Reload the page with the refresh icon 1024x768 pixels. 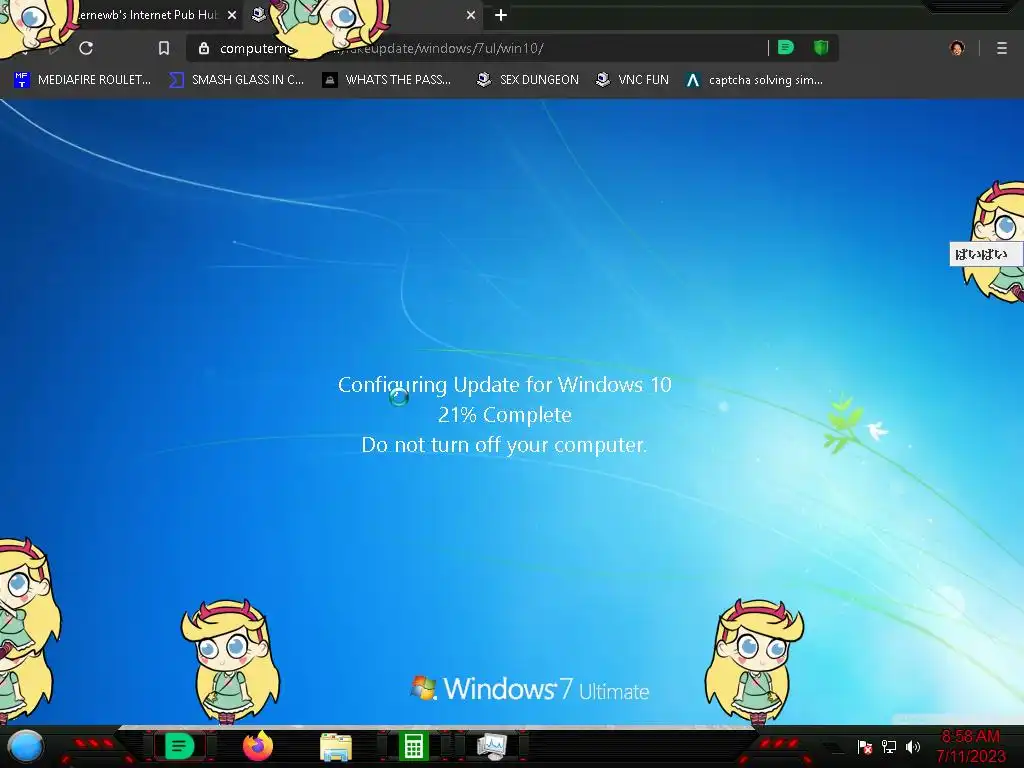[x=86, y=48]
